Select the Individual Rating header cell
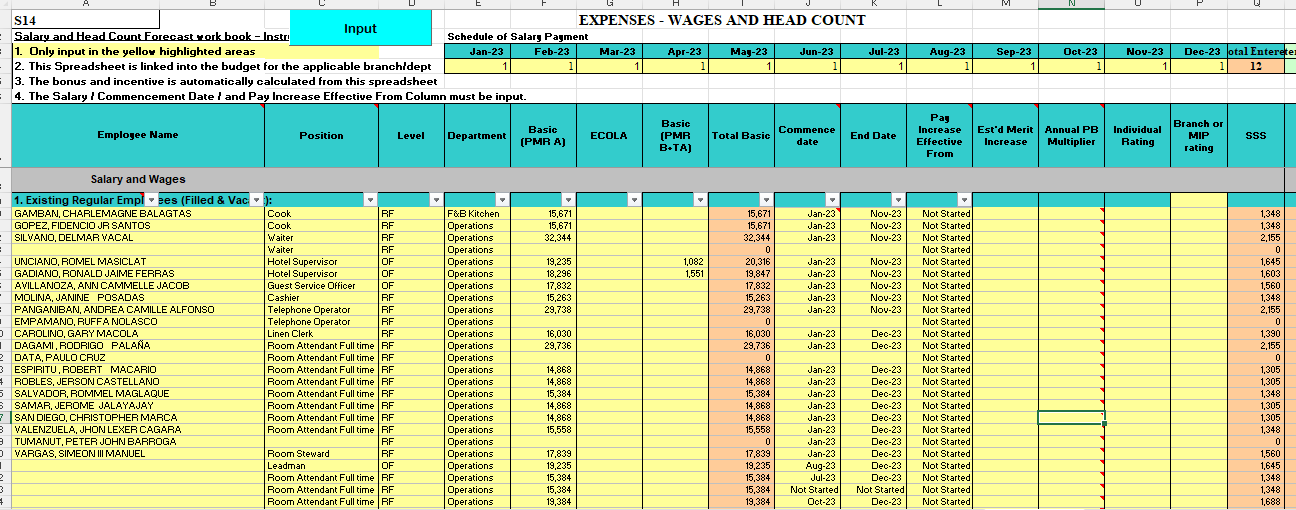This screenshot has width=1296, height=510. coord(1137,135)
